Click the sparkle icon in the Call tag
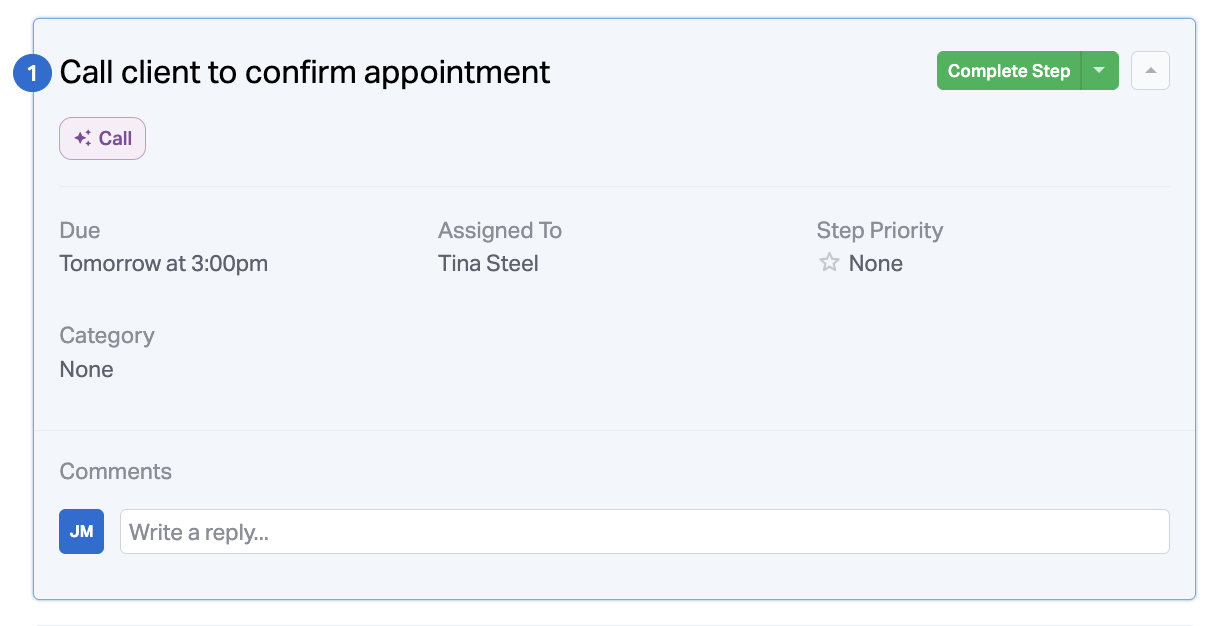This screenshot has width=1220, height=626. (82, 139)
